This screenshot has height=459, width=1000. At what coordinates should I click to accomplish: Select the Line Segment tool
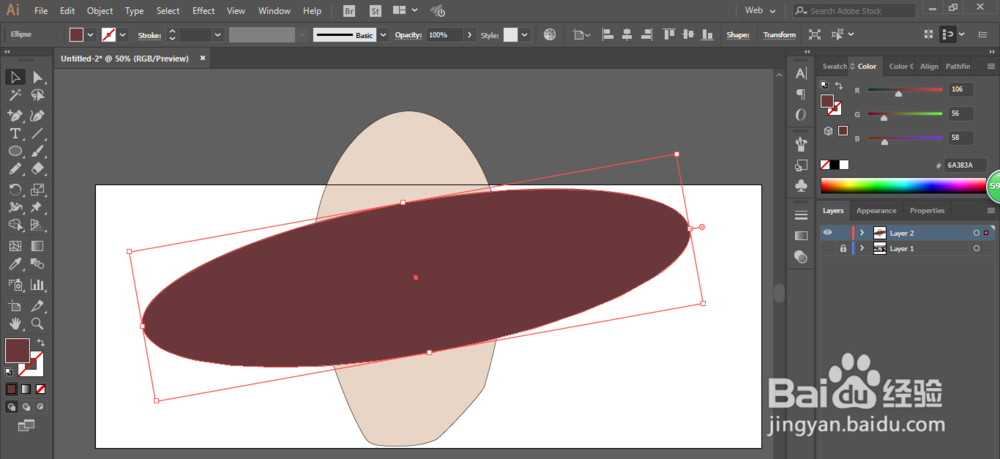click(38, 133)
